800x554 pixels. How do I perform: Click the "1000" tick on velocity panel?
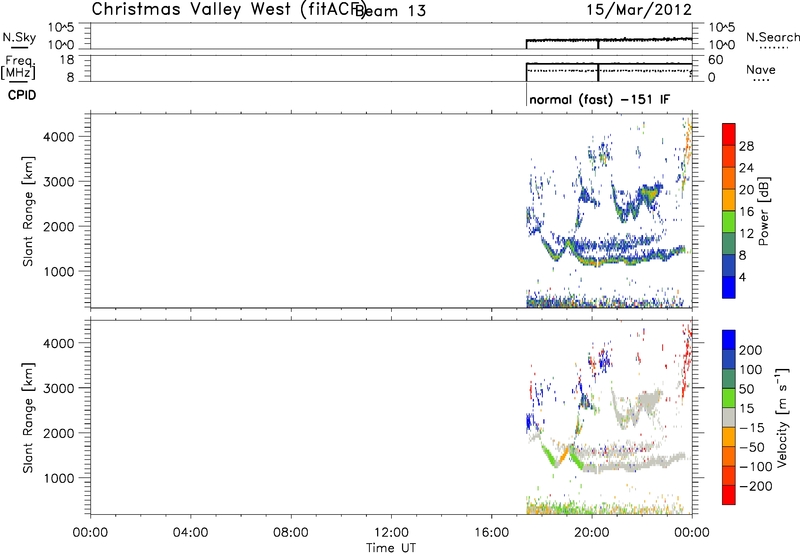pyautogui.click(x=59, y=478)
